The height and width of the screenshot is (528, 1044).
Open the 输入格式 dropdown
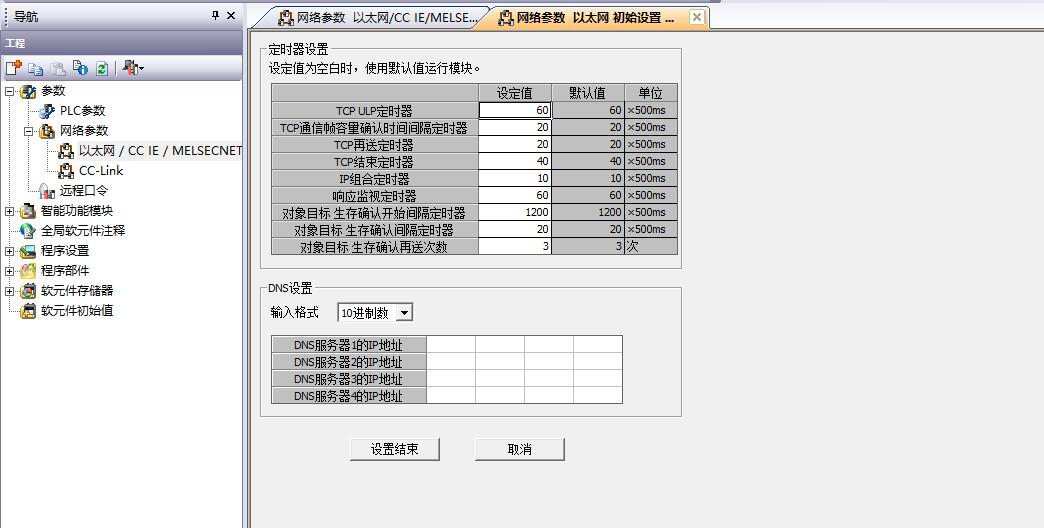(x=404, y=313)
